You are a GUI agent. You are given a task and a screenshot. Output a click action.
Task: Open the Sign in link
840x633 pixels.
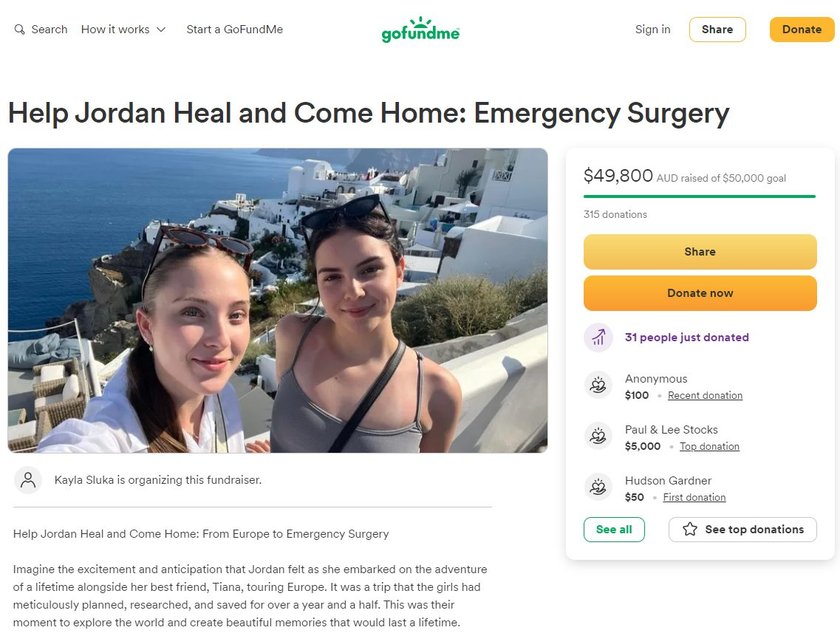point(652,29)
